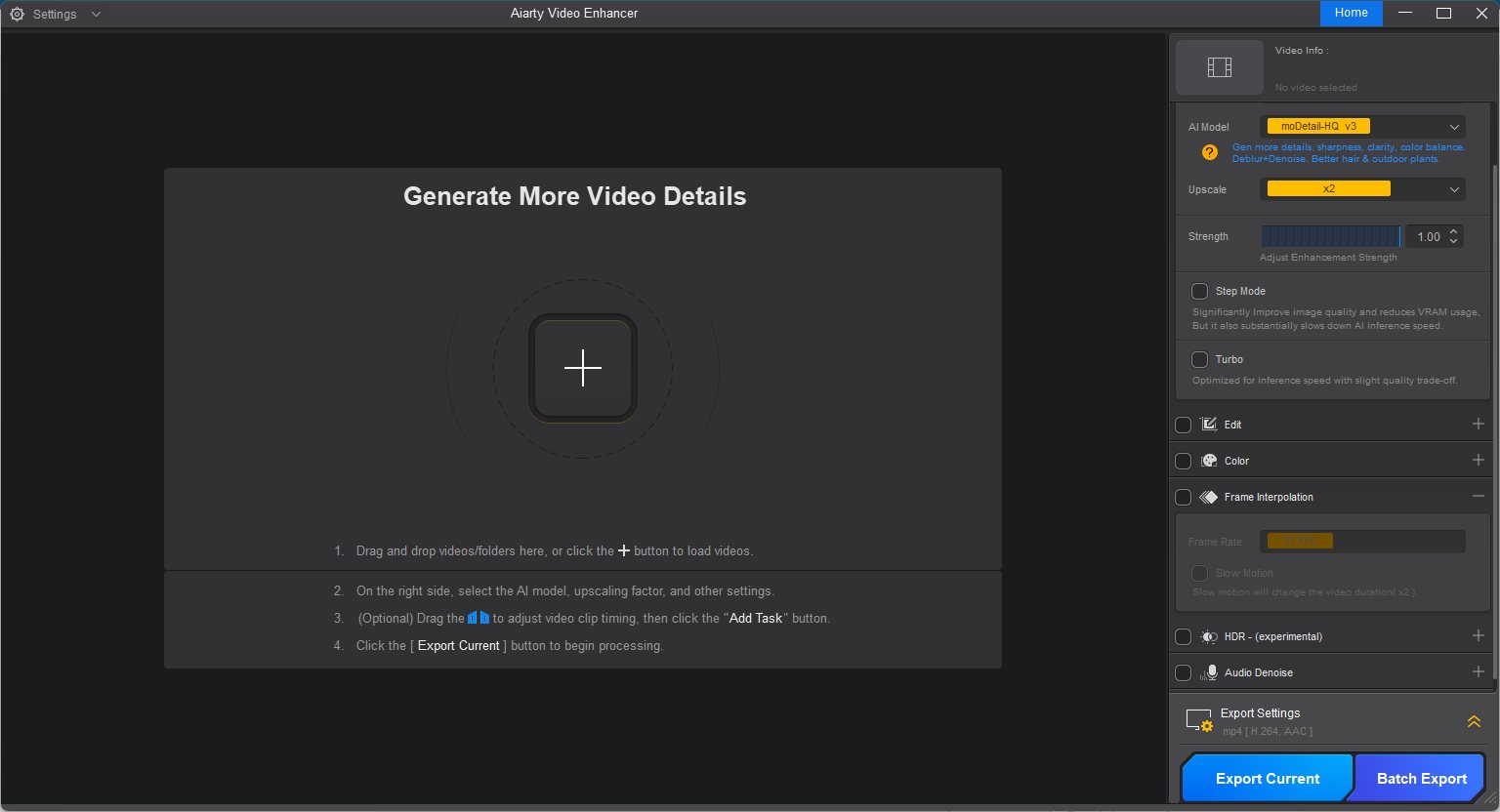Viewport: 1500px width, 812px height.
Task: Click the film strip video thumbnail icon
Action: [1219, 67]
